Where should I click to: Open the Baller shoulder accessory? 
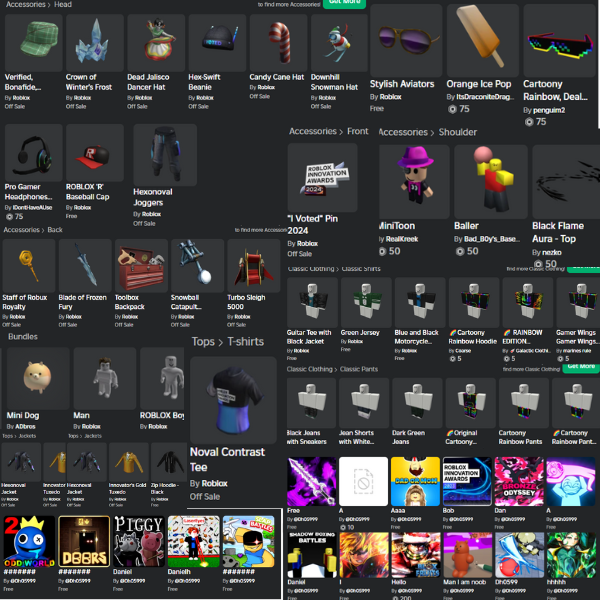pyautogui.click(x=491, y=182)
